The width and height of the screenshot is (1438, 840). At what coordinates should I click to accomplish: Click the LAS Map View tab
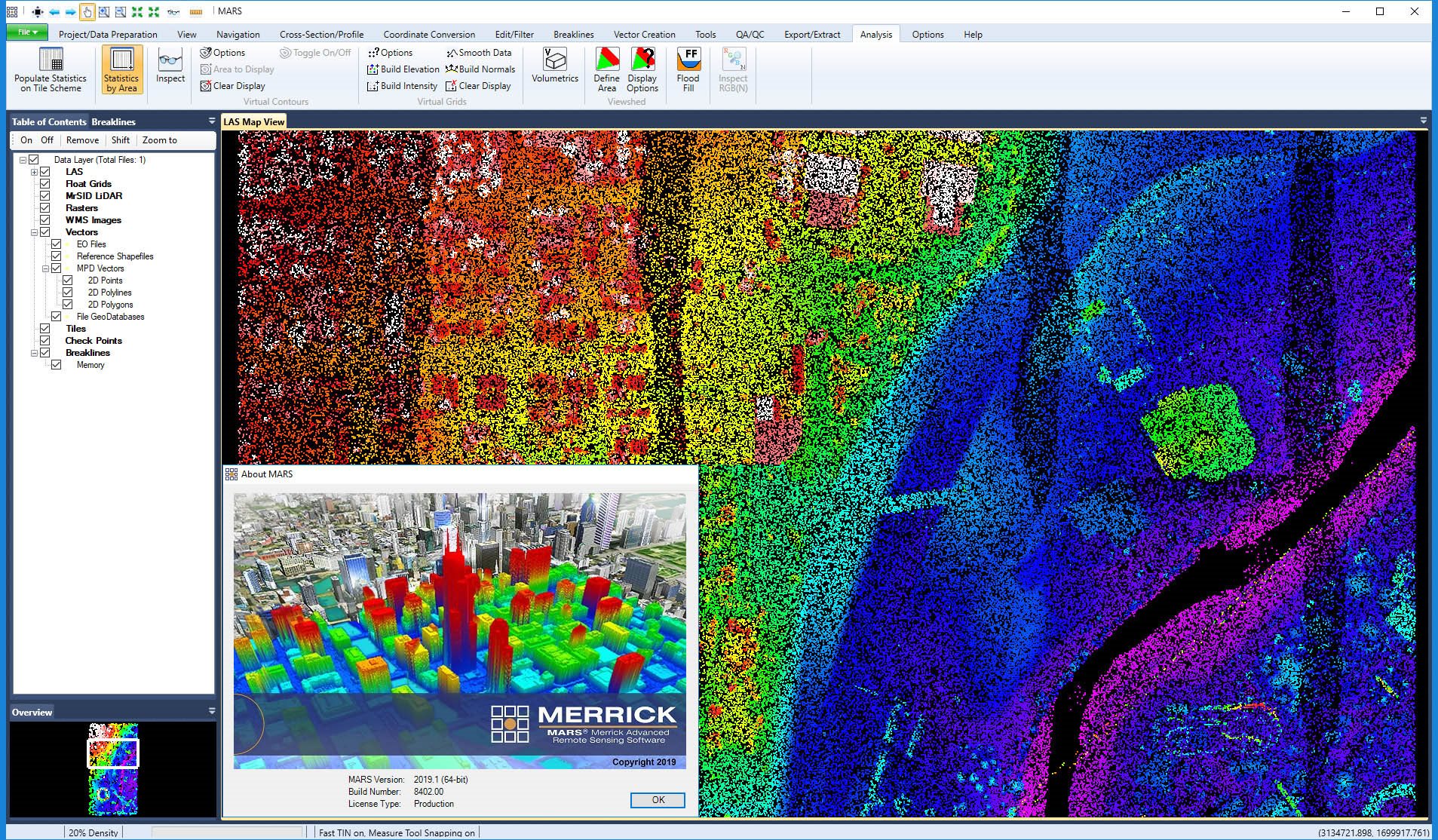tap(254, 121)
